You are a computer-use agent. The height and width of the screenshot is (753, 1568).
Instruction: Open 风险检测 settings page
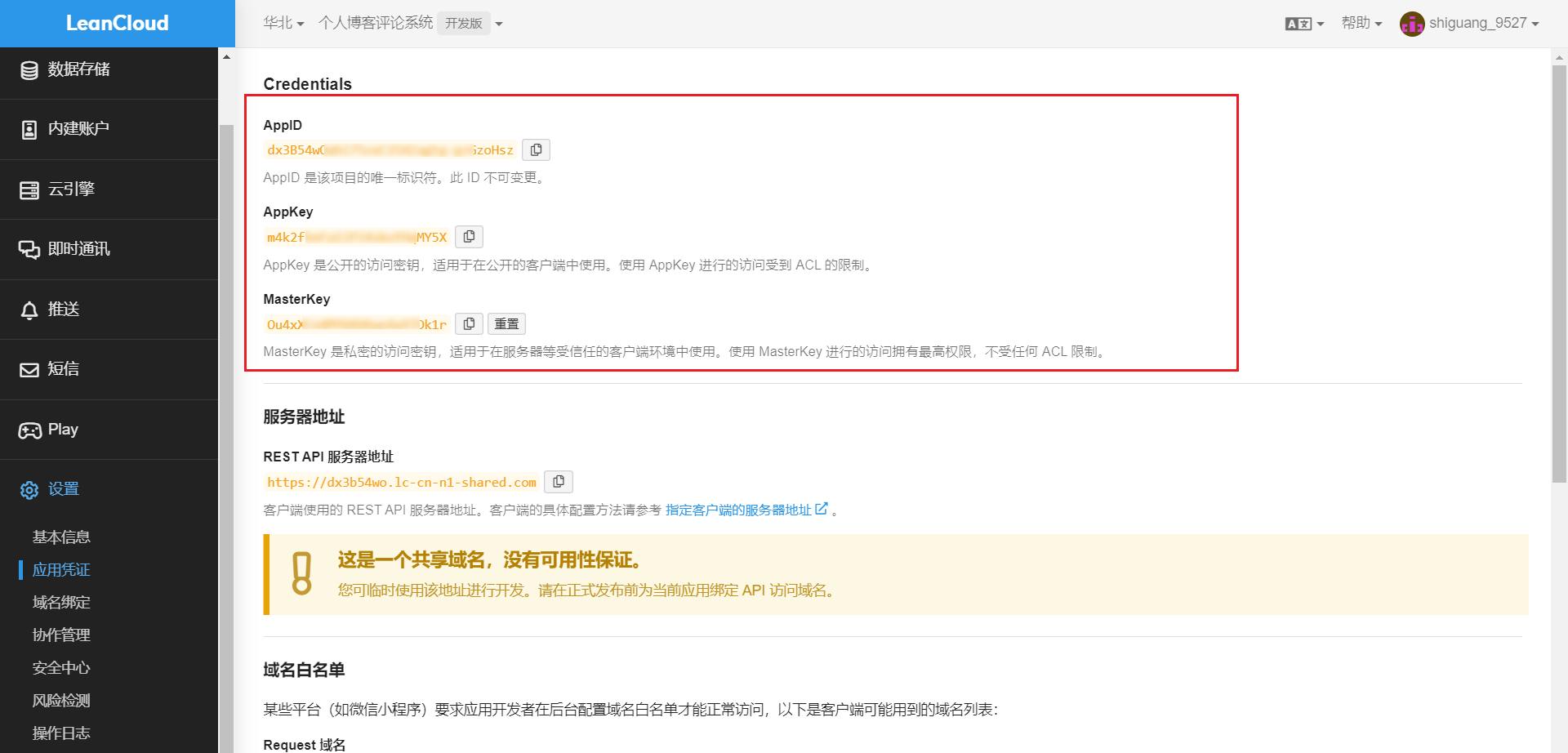tap(61, 701)
